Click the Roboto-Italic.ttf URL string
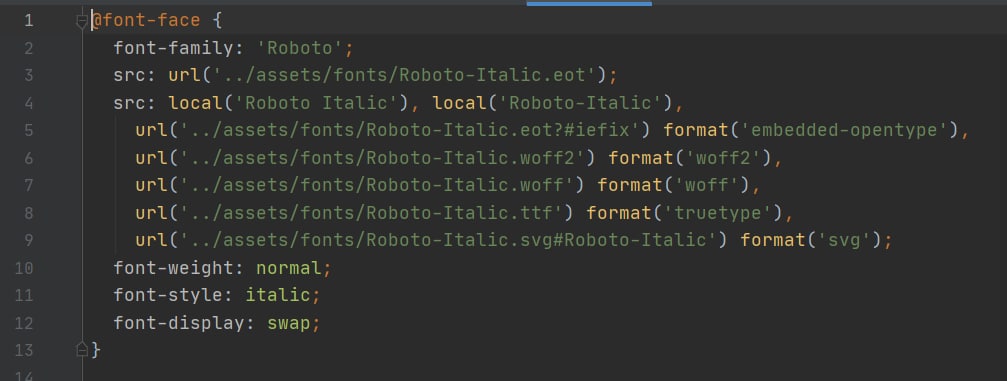 point(372,213)
